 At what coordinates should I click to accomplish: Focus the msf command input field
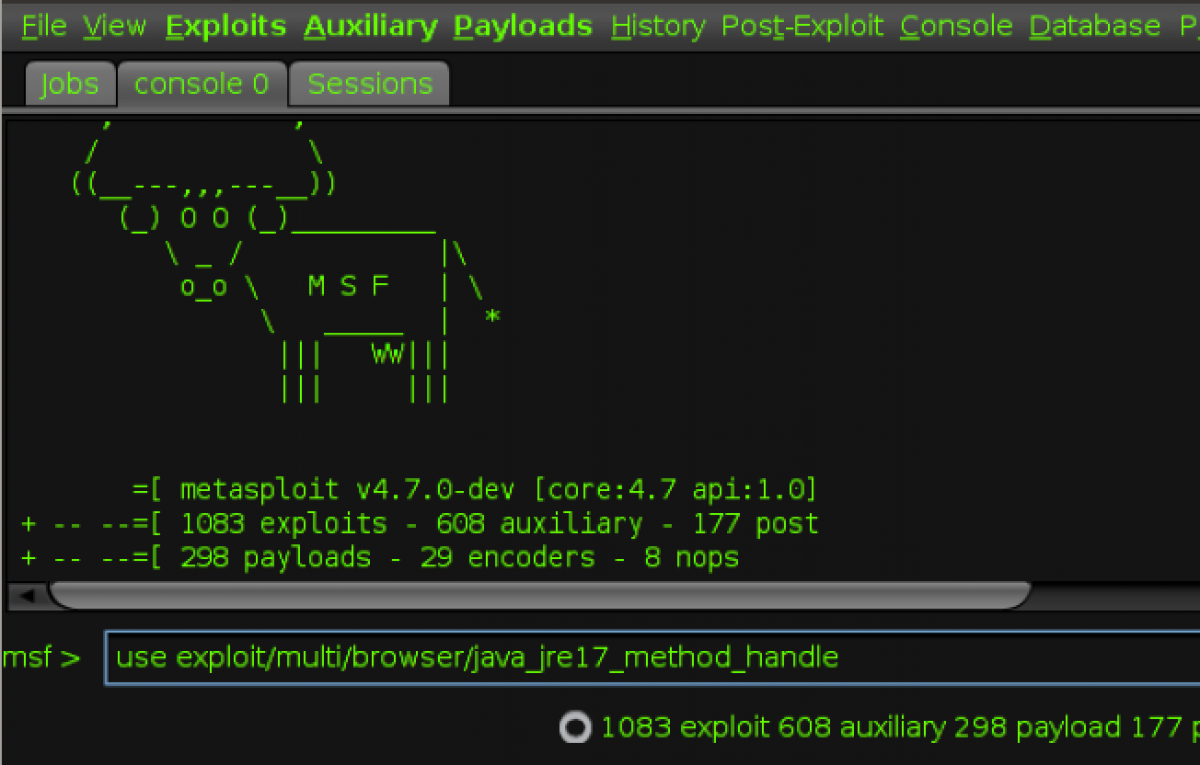[x=650, y=657]
